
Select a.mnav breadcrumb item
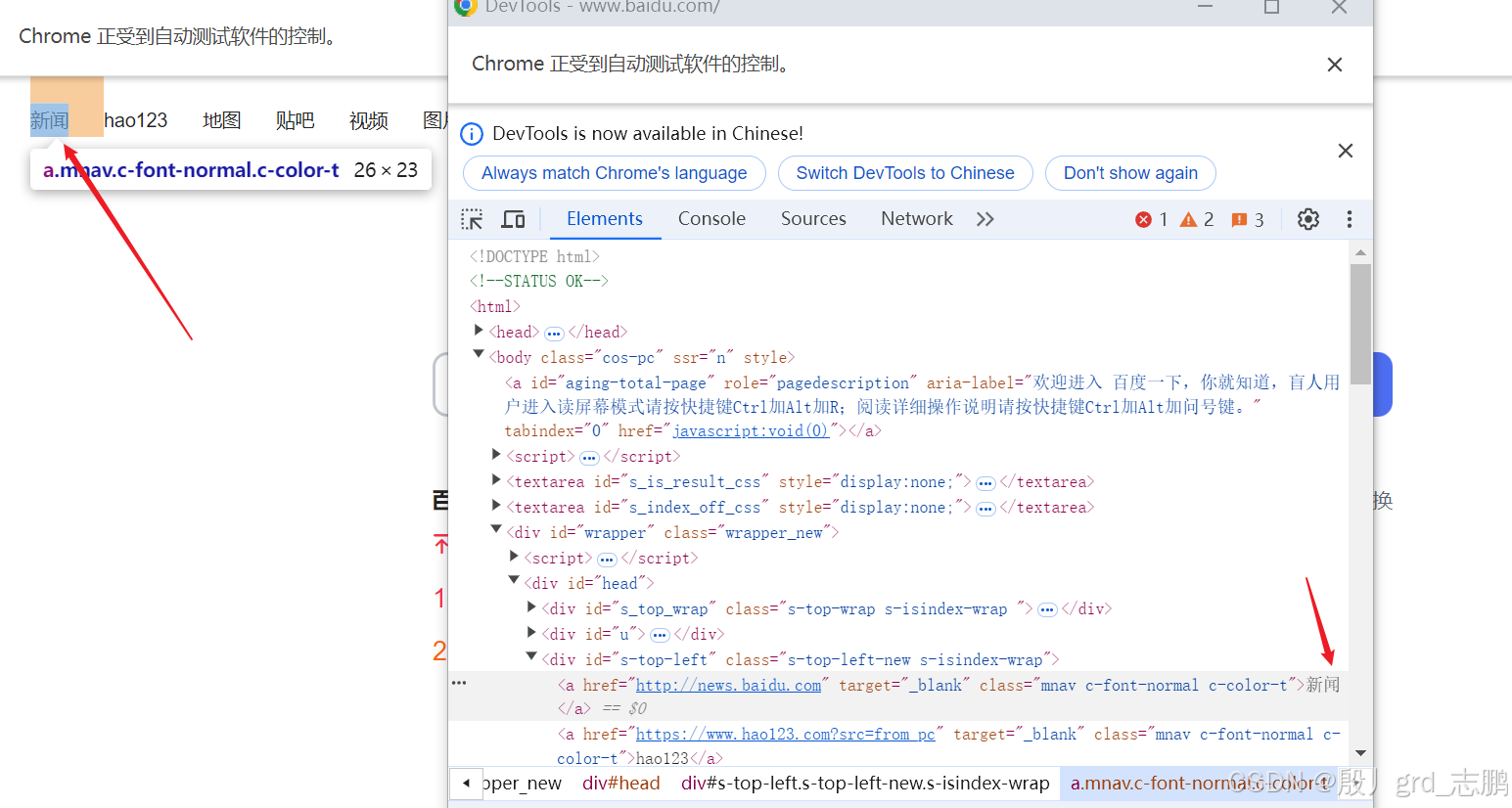(1201, 784)
